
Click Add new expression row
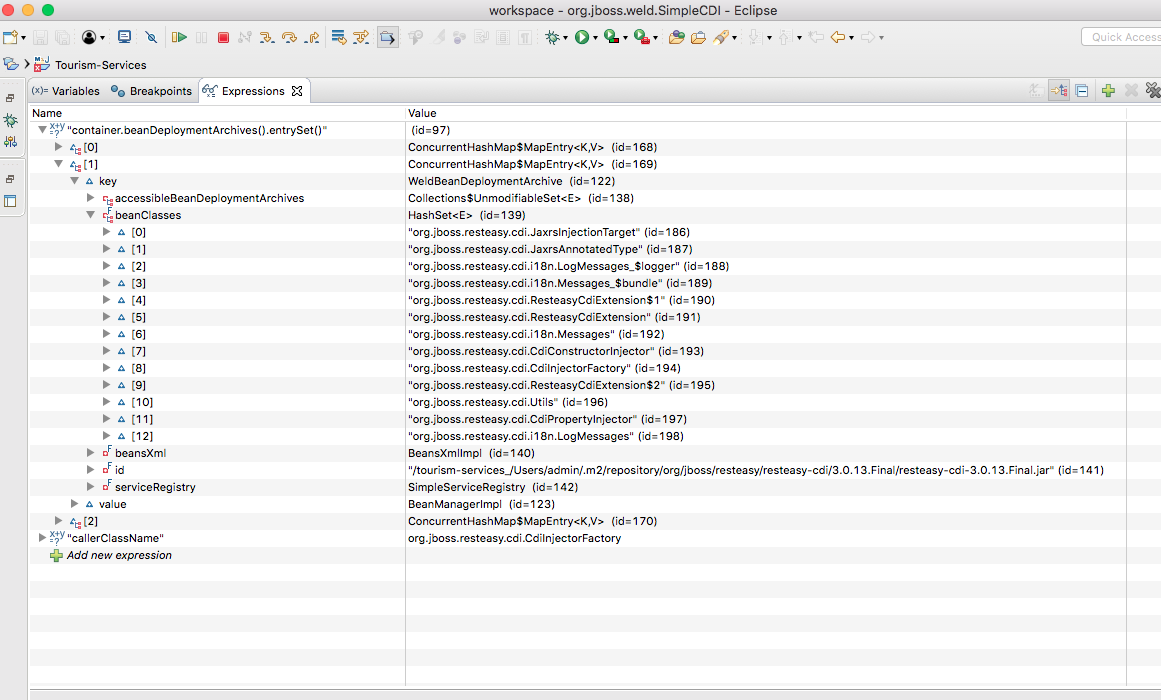click(x=118, y=555)
